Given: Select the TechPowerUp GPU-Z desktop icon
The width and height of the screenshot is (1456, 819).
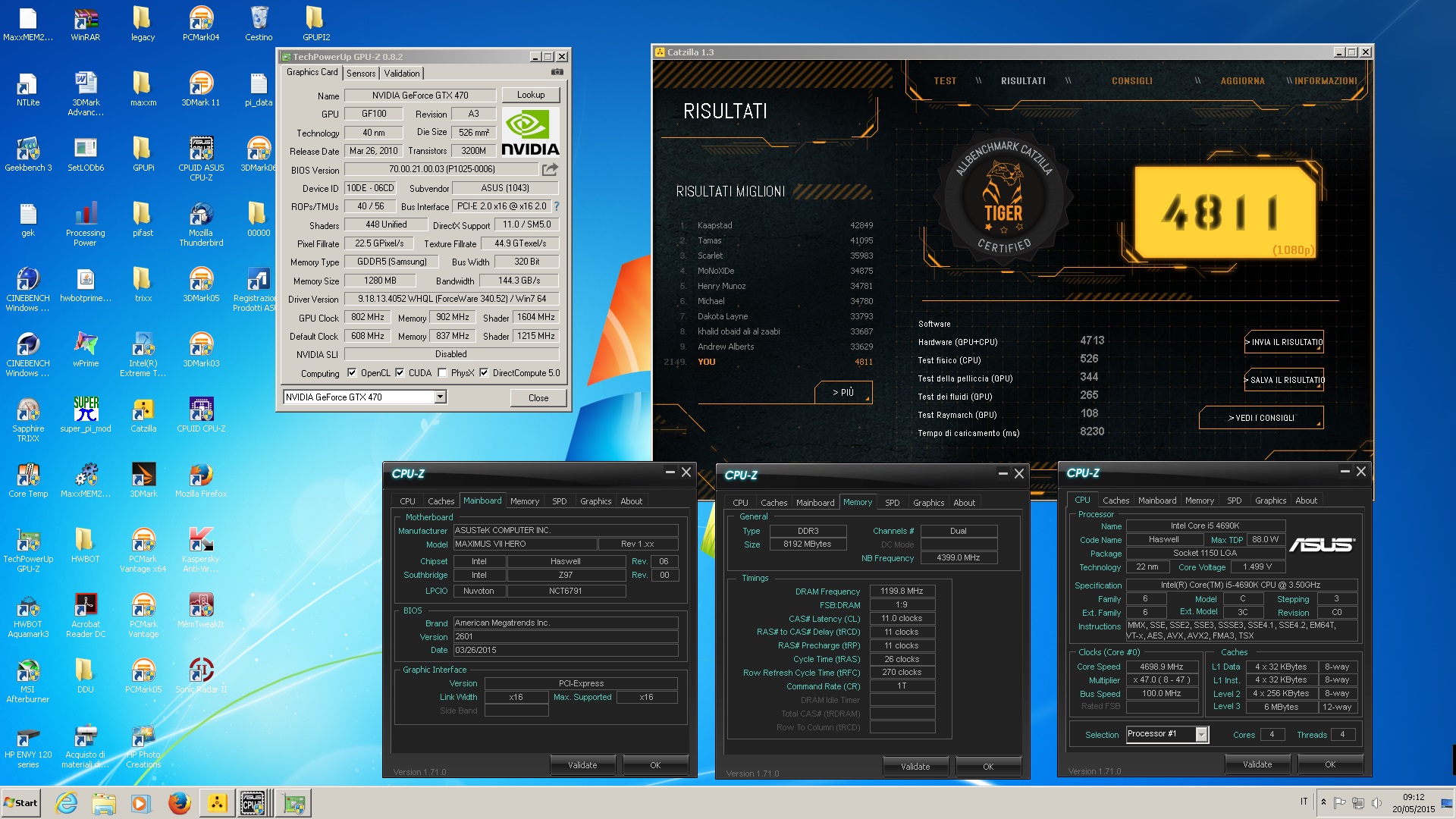Looking at the screenshot, I should [x=28, y=550].
